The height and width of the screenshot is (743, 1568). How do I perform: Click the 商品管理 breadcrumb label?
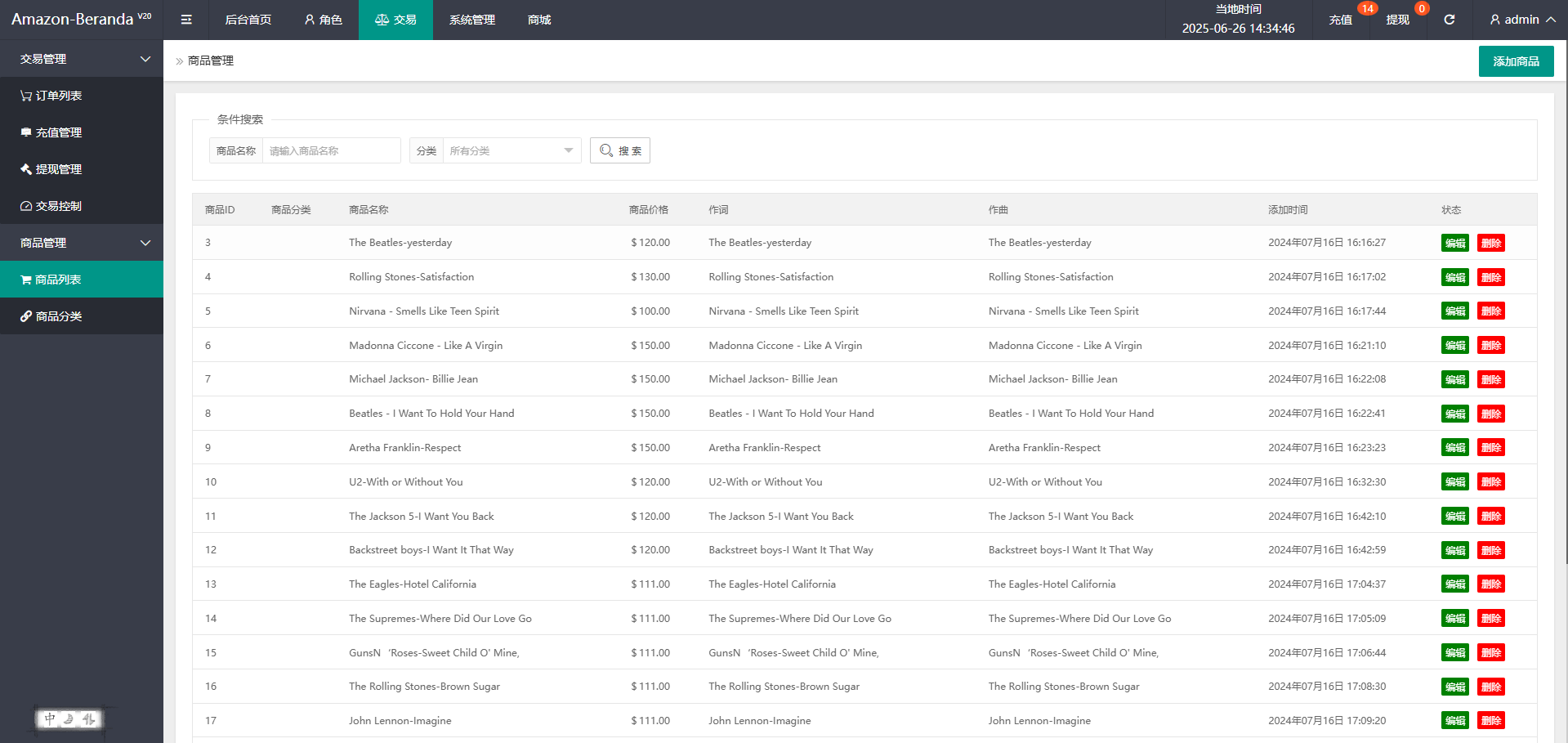click(x=211, y=60)
